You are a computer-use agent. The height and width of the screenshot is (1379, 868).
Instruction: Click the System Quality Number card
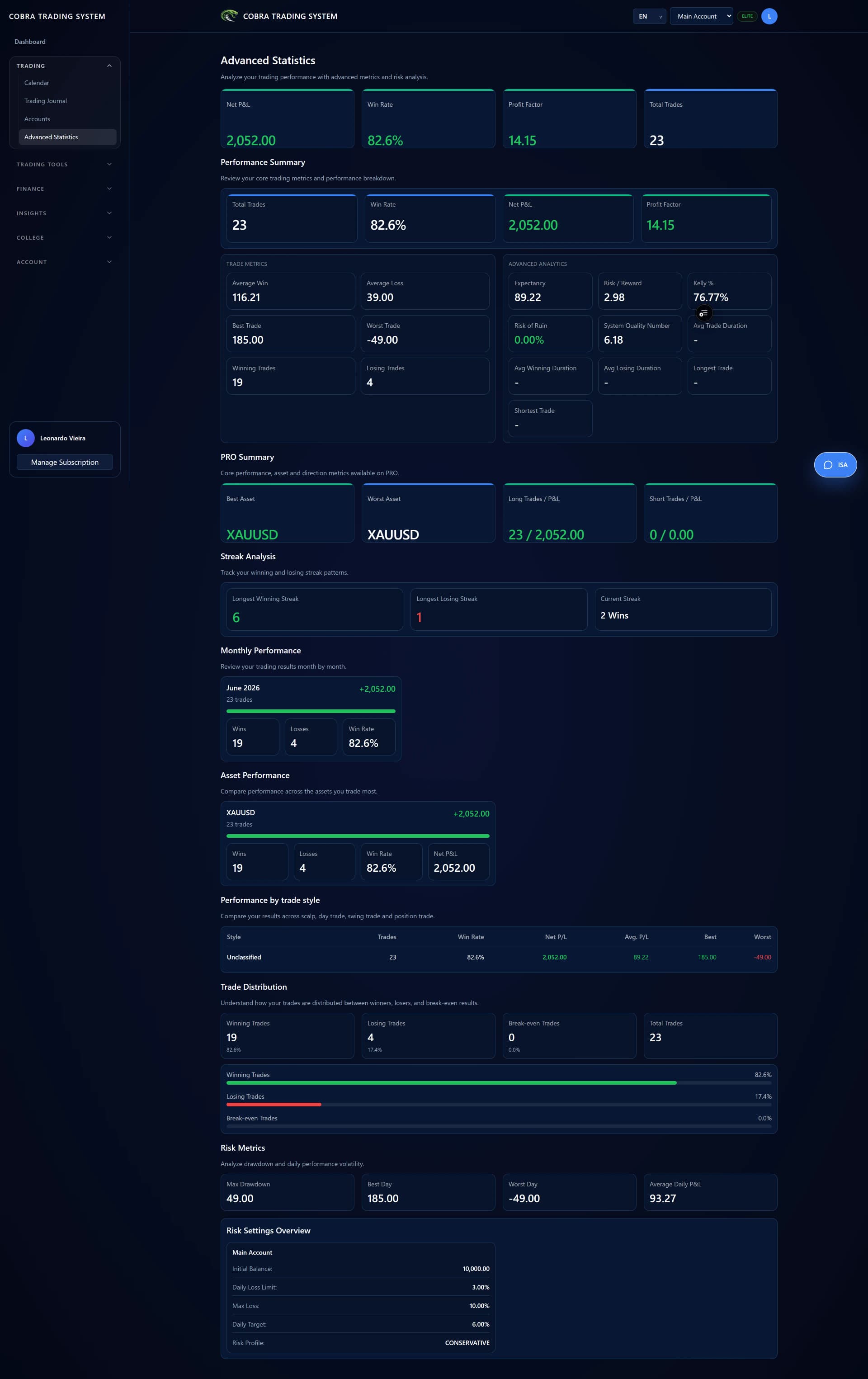[x=640, y=333]
